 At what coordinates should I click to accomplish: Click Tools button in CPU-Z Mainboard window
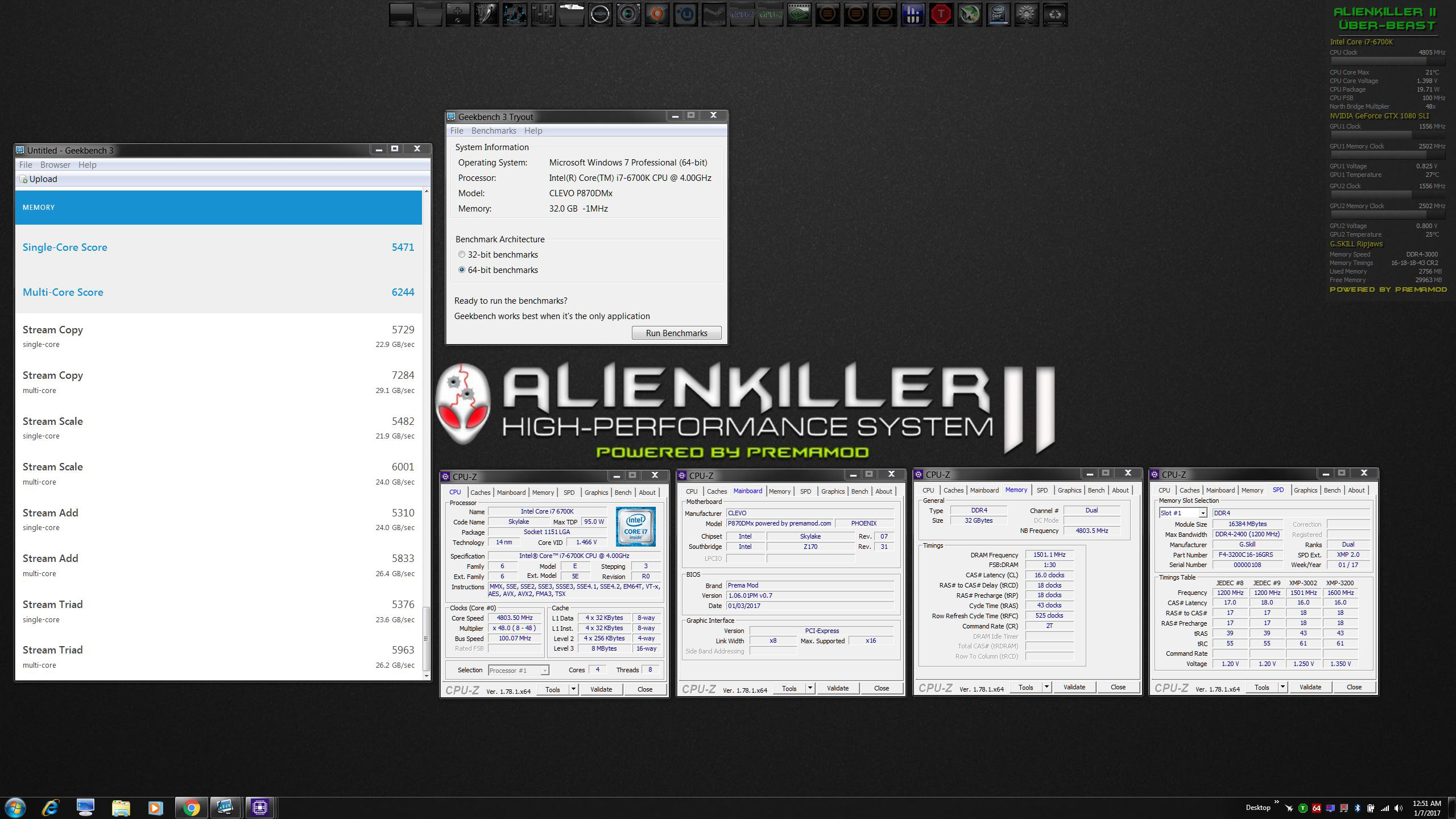coord(789,688)
